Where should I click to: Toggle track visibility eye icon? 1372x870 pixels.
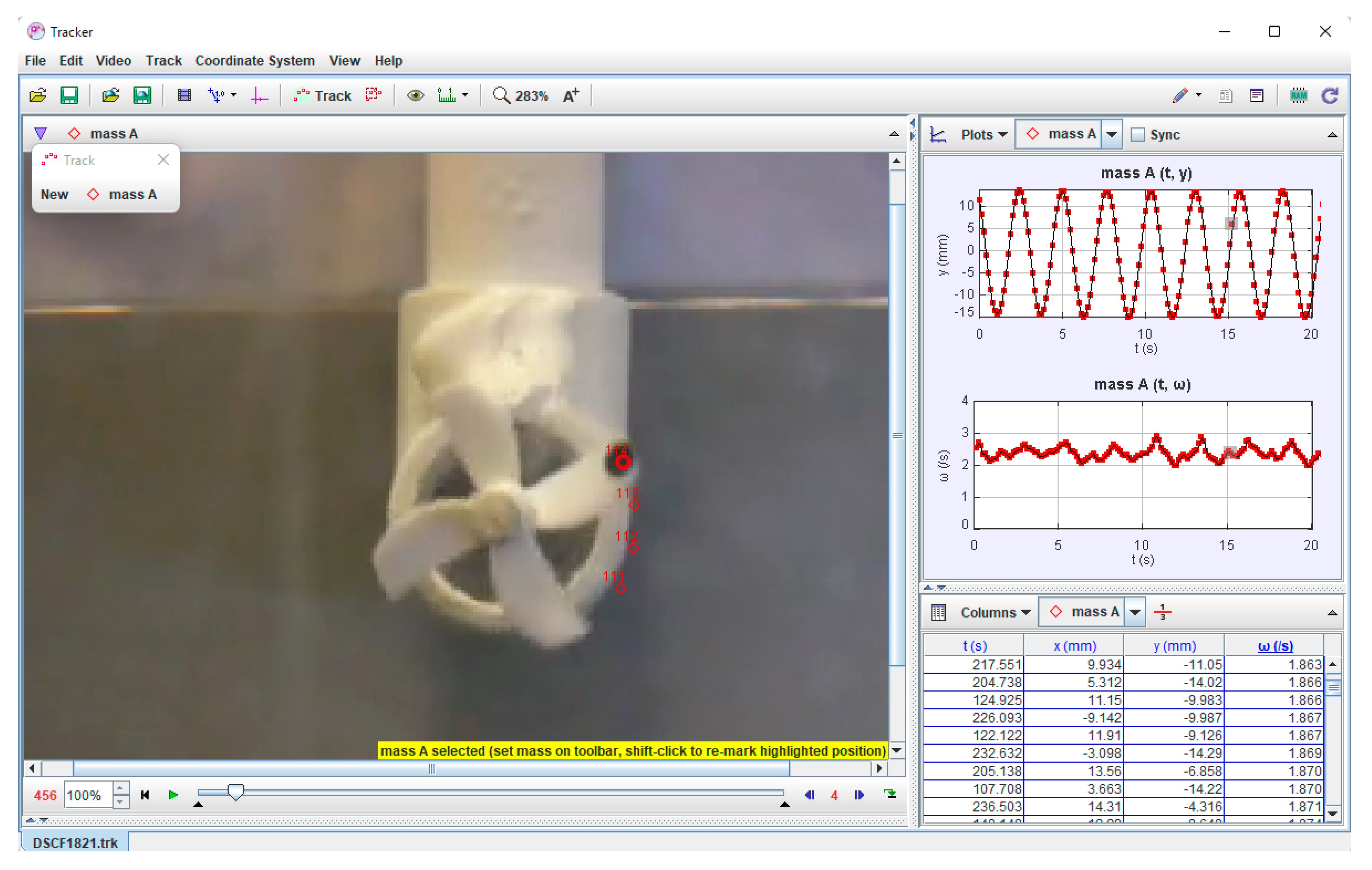pyautogui.click(x=415, y=95)
